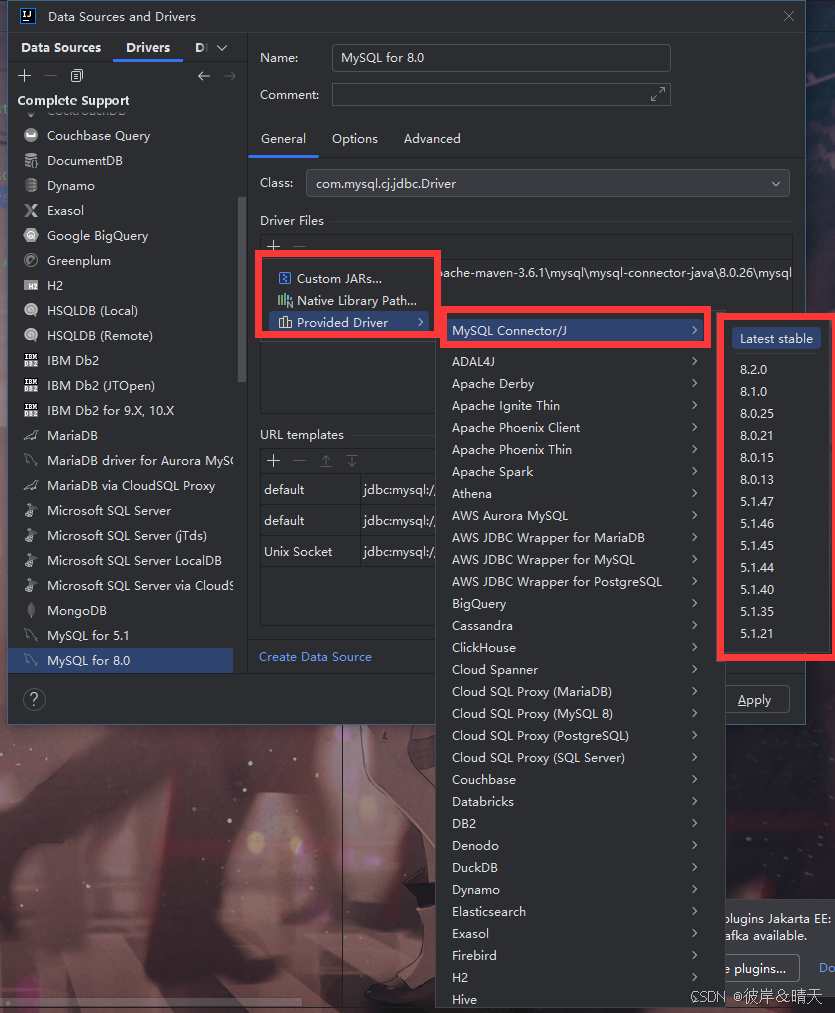The image size is (835, 1013).
Task: Click the Apply button
Action: 754,700
